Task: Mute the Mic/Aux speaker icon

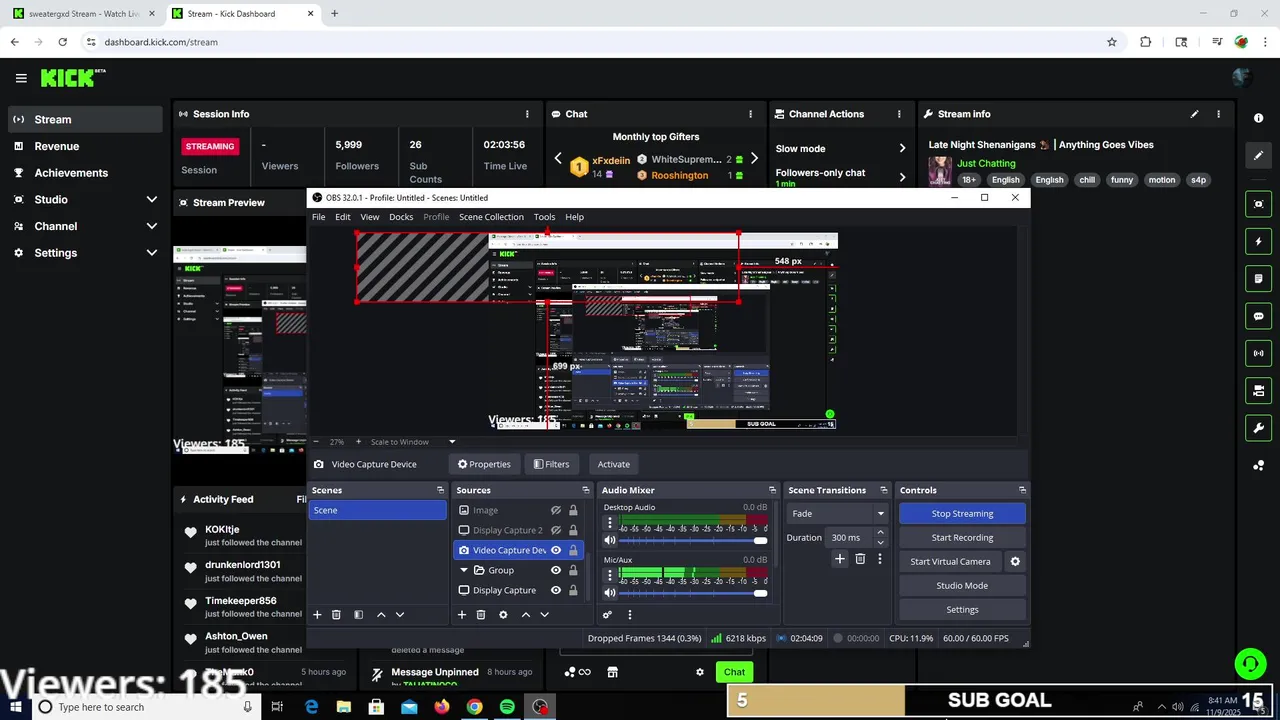Action: (610, 593)
